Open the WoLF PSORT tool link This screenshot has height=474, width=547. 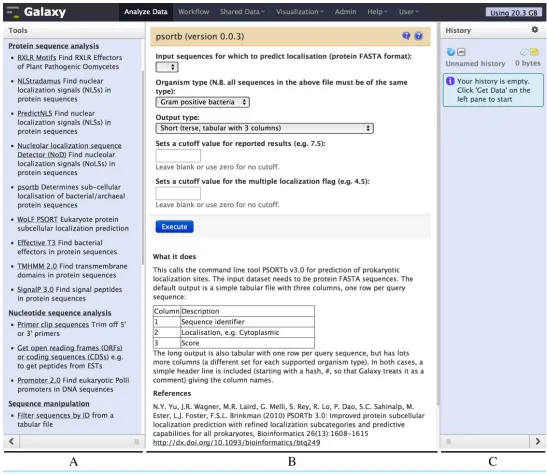[x=38, y=219]
